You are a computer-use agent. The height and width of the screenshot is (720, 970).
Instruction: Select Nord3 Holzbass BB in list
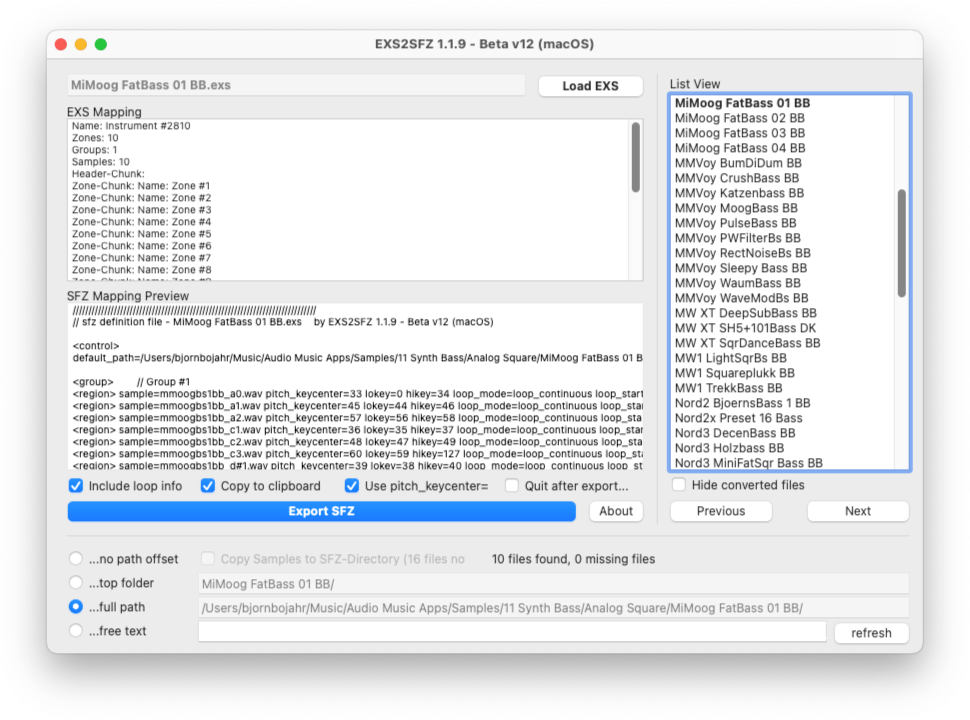click(x=729, y=448)
